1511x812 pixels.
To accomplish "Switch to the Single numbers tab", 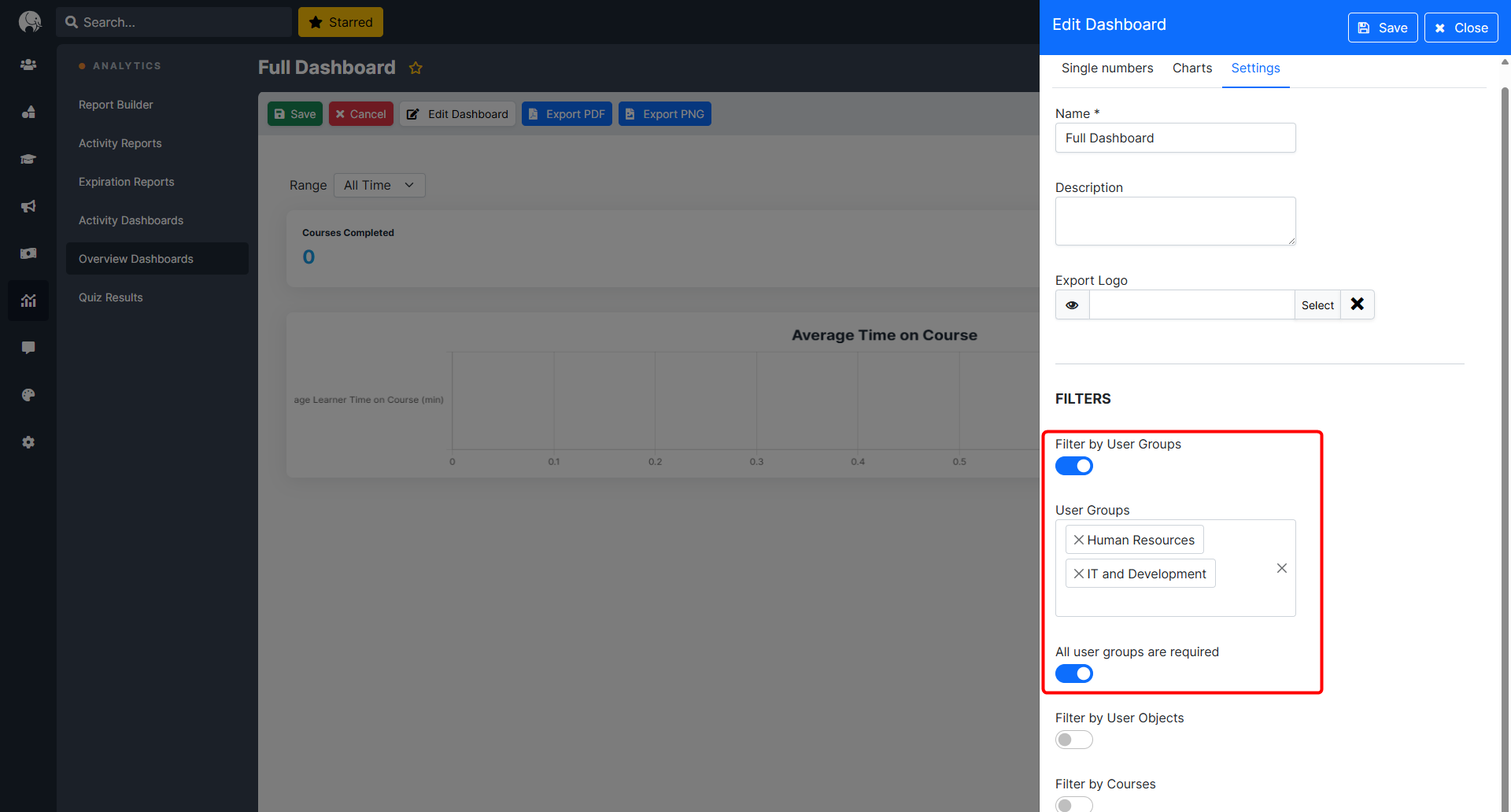I will 1106,68.
